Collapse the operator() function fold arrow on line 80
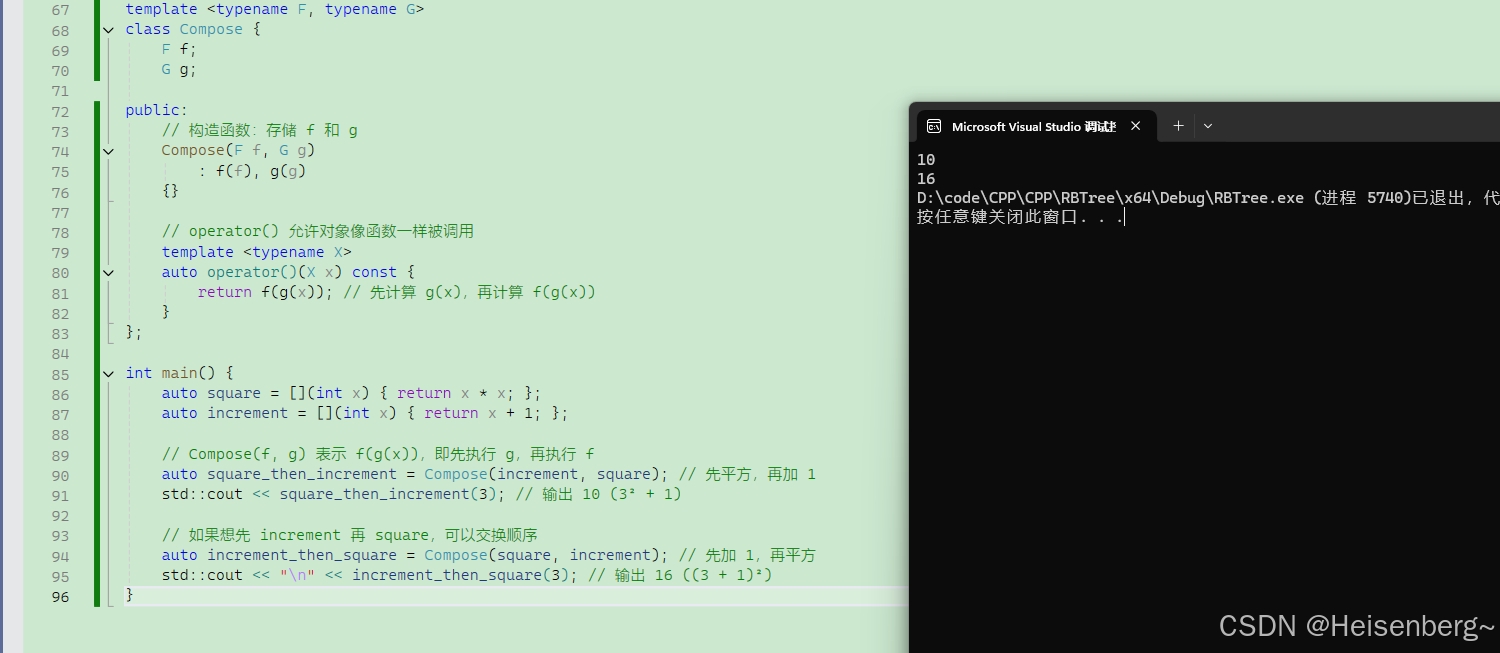Screen dimensions: 1500x653 pos(108,272)
